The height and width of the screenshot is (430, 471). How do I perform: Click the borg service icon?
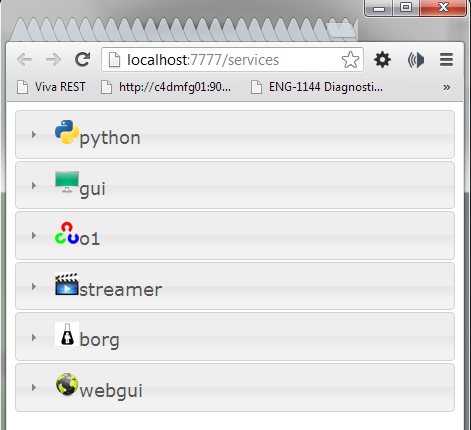point(67,334)
